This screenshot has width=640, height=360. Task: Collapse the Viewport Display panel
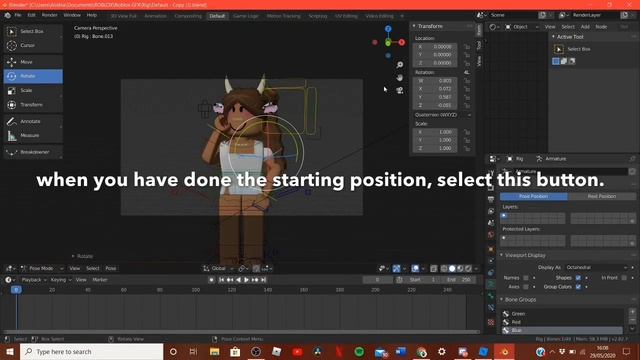[502, 255]
